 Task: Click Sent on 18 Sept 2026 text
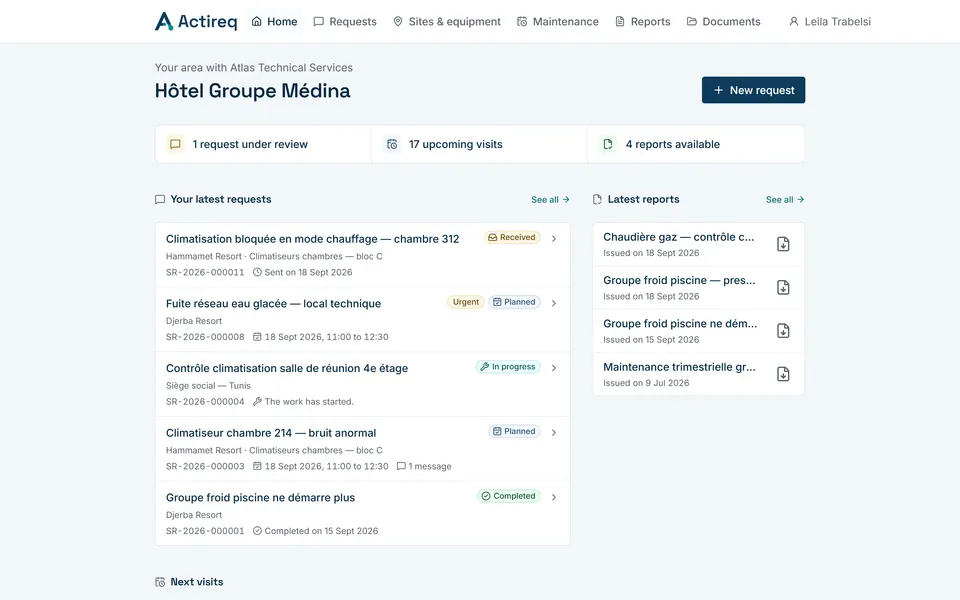pyautogui.click(x=308, y=272)
